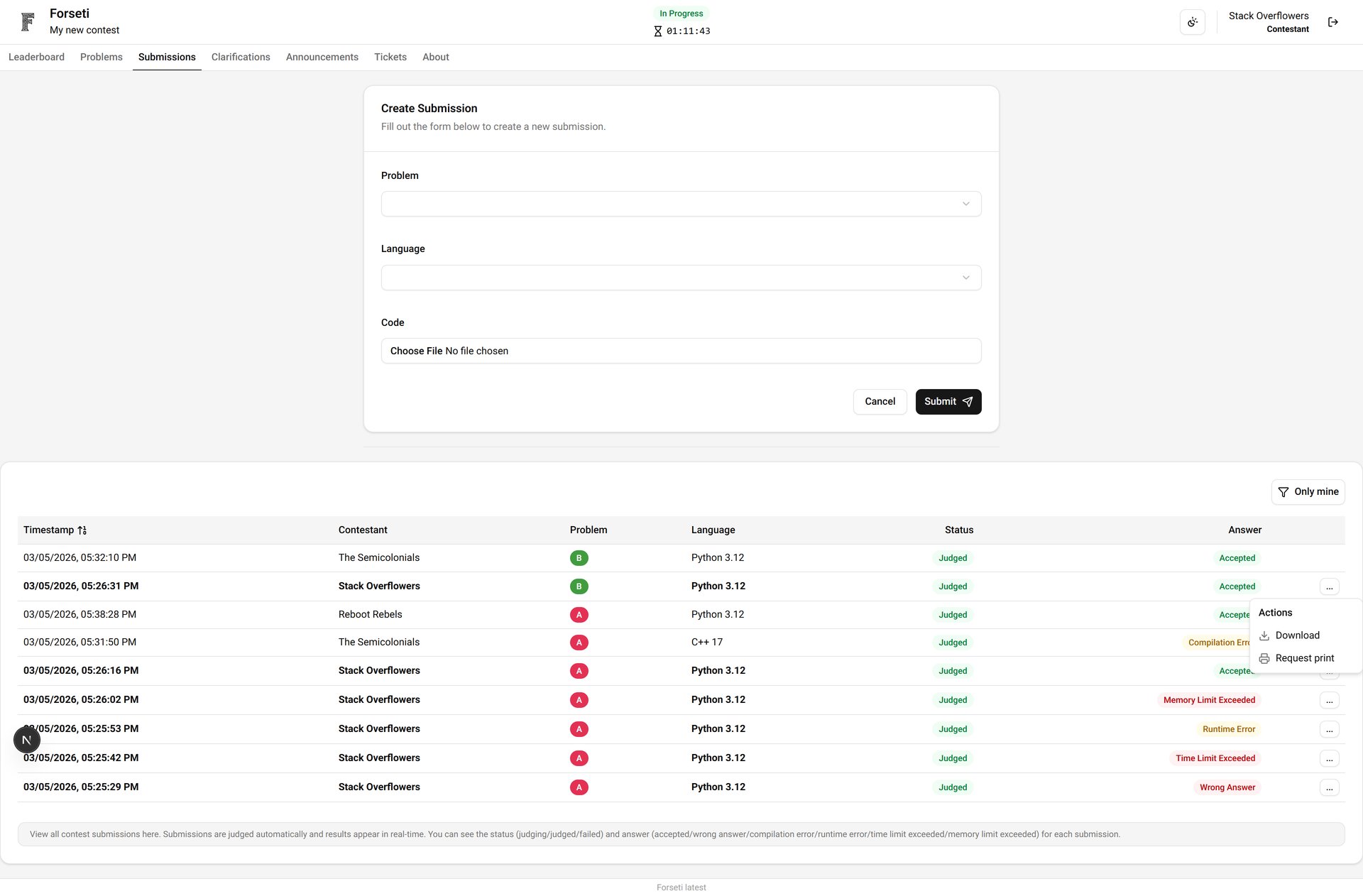Log out using the sign-out icon
The image size is (1363, 896).
tap(1333, 22)
